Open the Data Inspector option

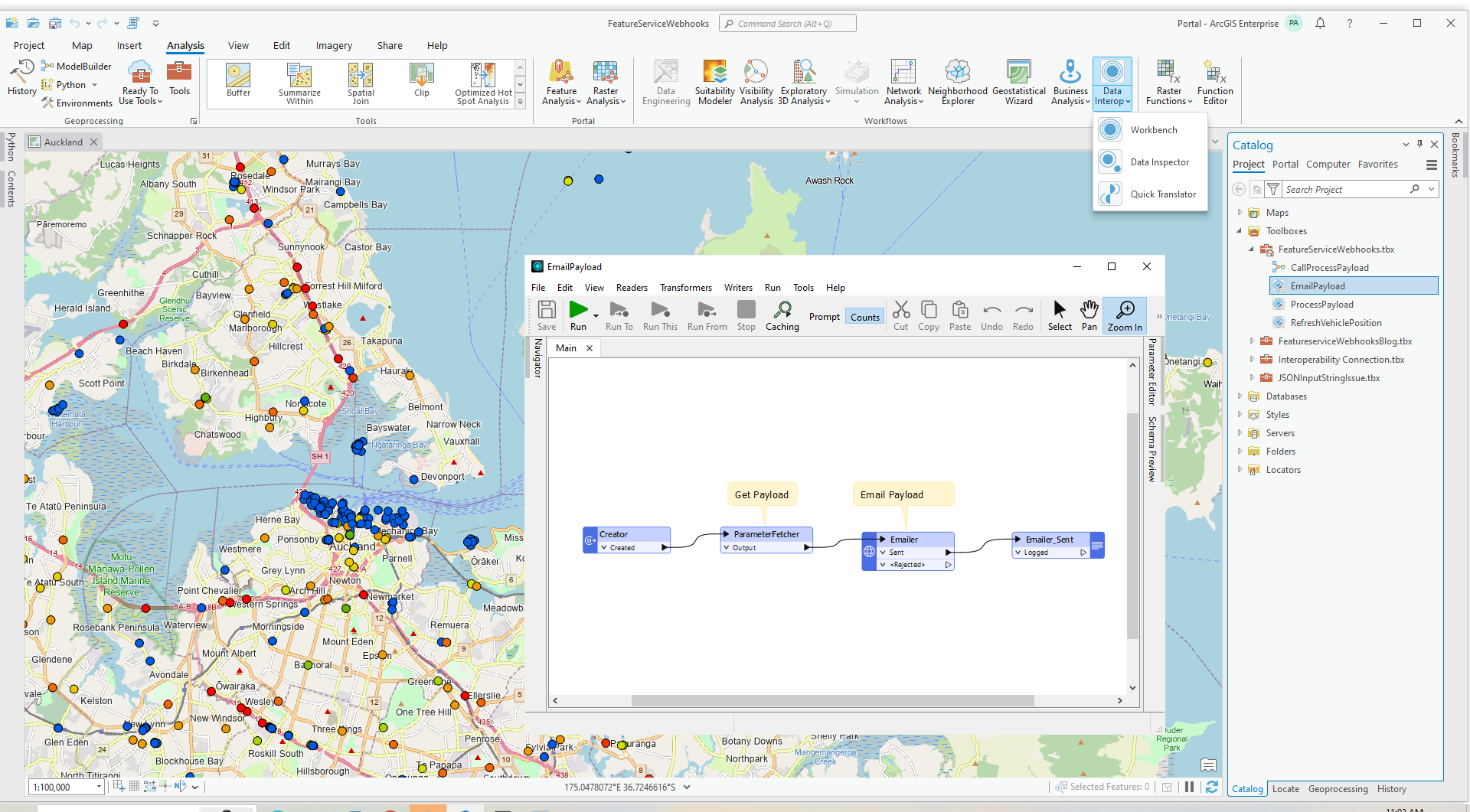click(1159, 162)
